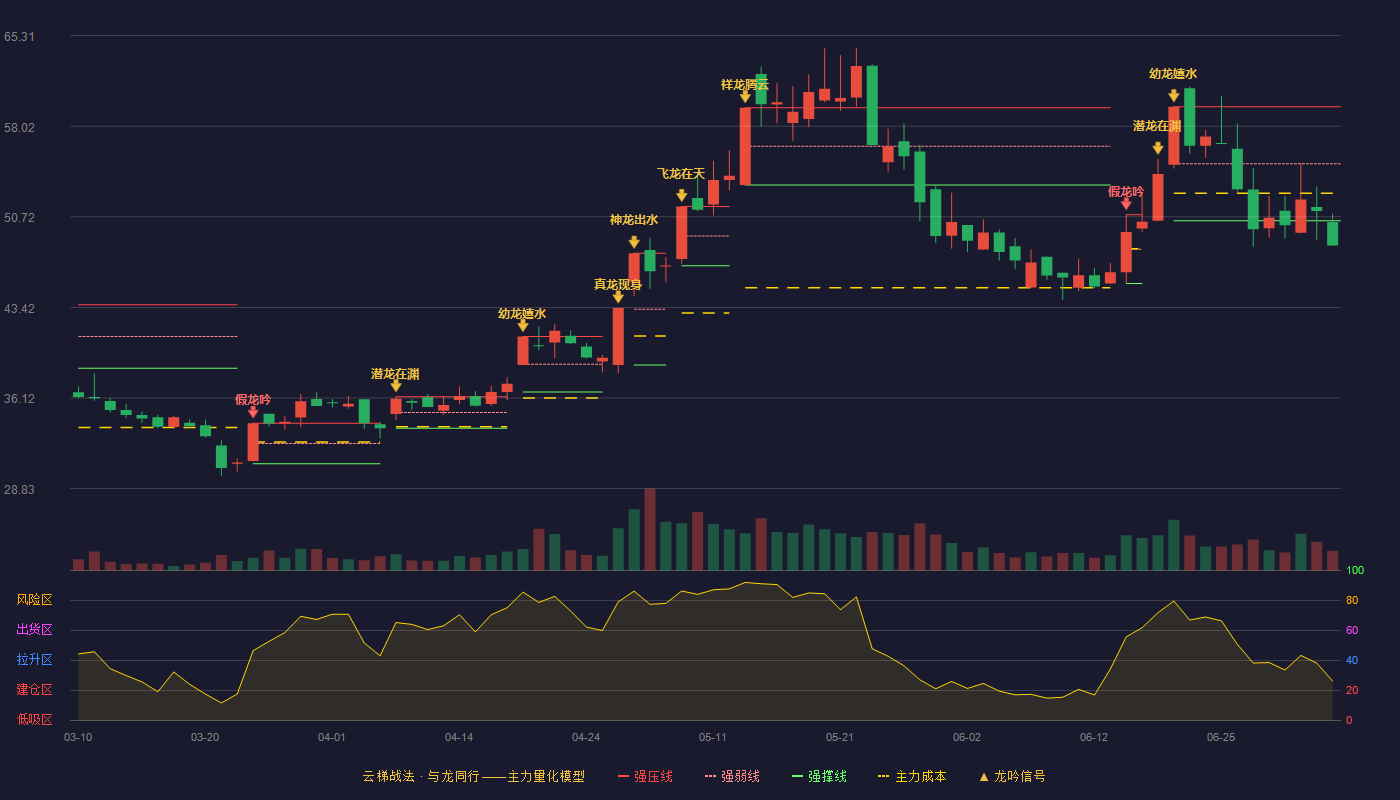Click the 36.12 price axis label
1400x800 pixels.
(x=19, y=399)
